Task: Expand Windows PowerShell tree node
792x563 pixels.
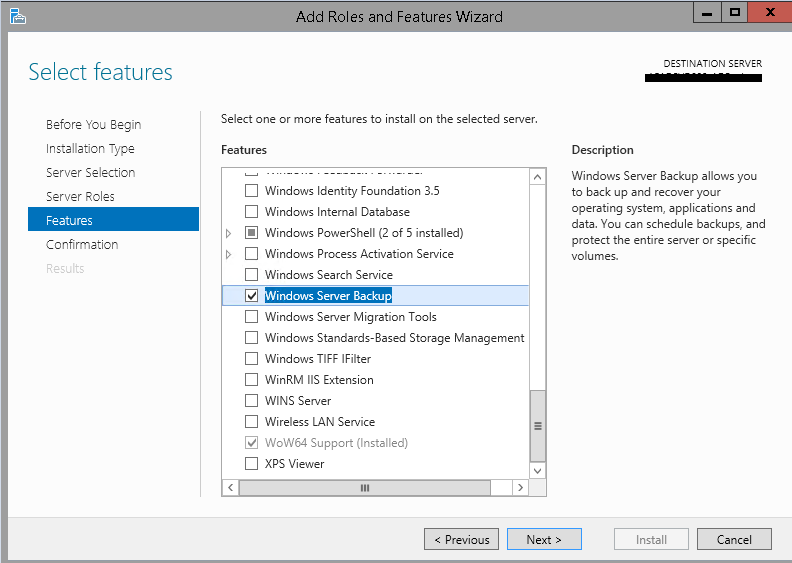Action: pyautogui.click(x=228, y=233)
